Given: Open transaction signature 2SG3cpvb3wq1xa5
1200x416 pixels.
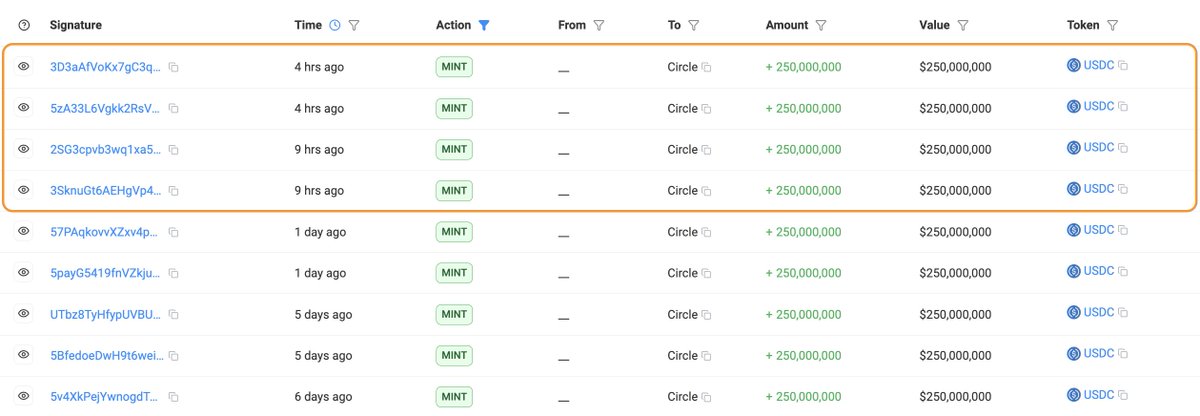Looking at the screenshot, I should [x=105, y=149].
